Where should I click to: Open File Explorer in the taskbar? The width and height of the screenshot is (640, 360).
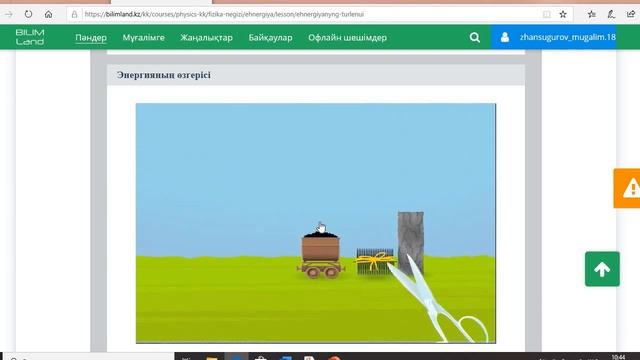pyautogui.click(x=211, y=358)
